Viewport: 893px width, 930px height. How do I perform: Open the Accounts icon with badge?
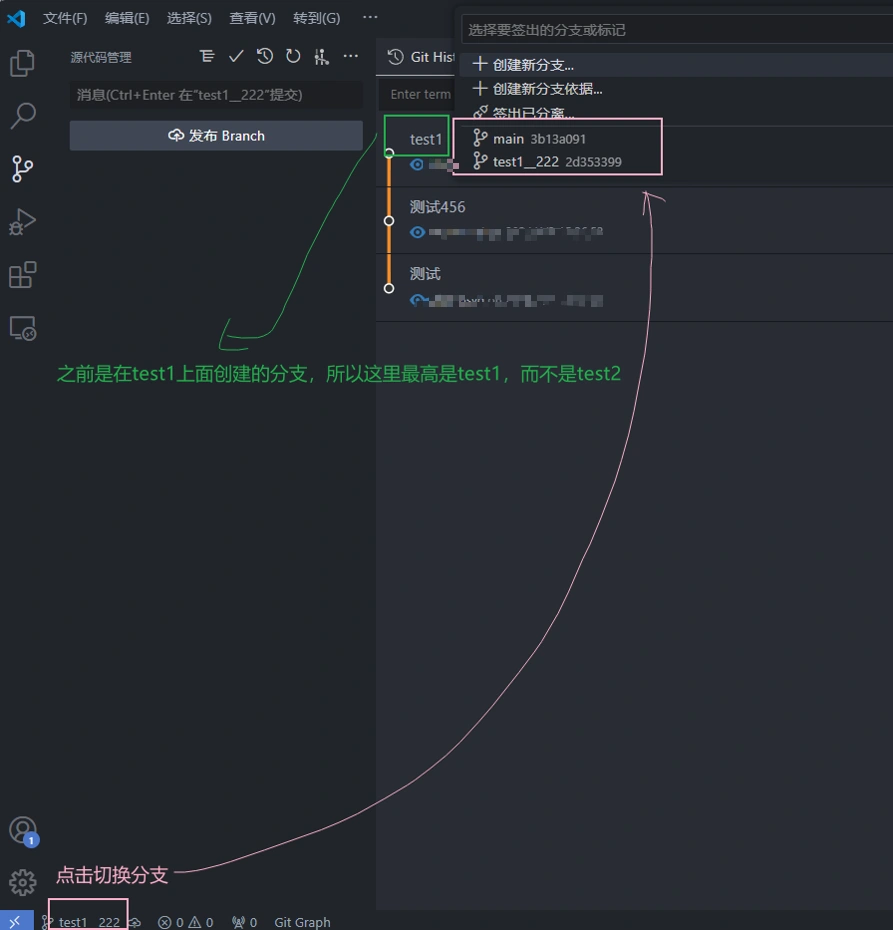coord(24,831)
